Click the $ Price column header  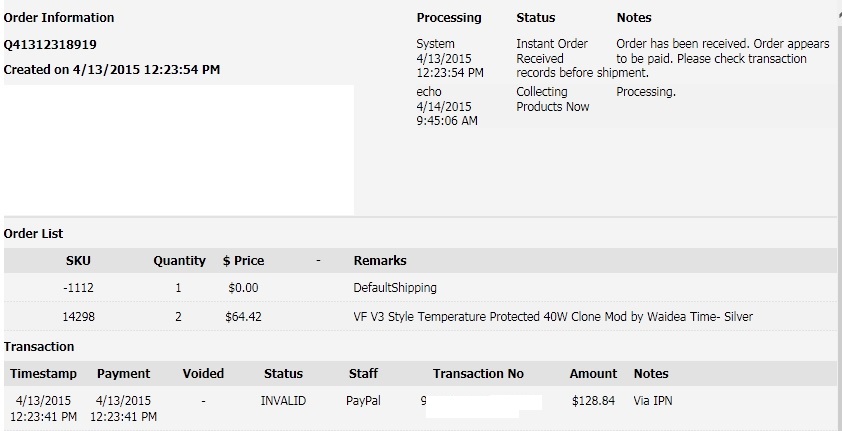click(243, 261)
